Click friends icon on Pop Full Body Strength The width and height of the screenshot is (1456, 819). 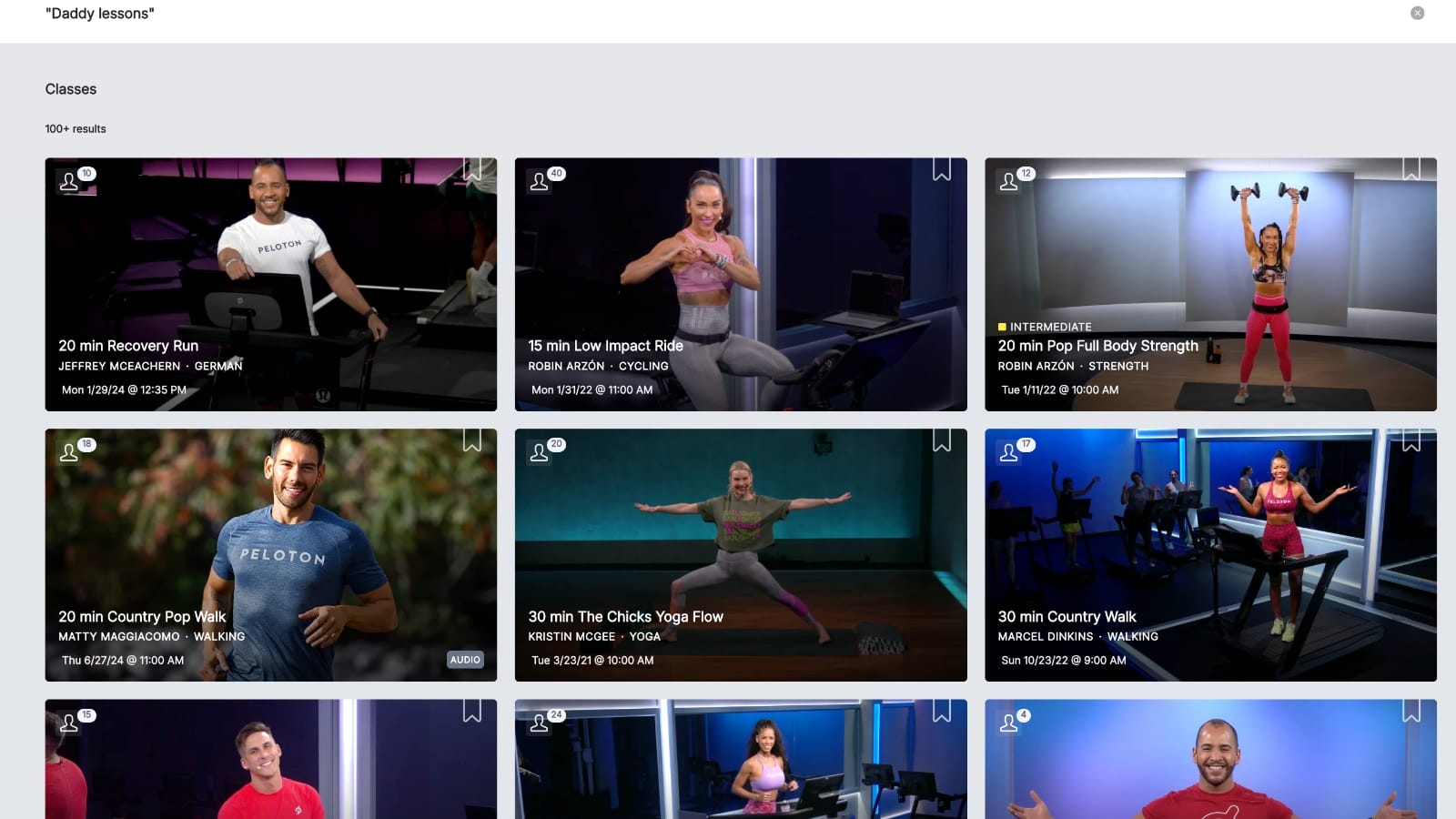1009,181
